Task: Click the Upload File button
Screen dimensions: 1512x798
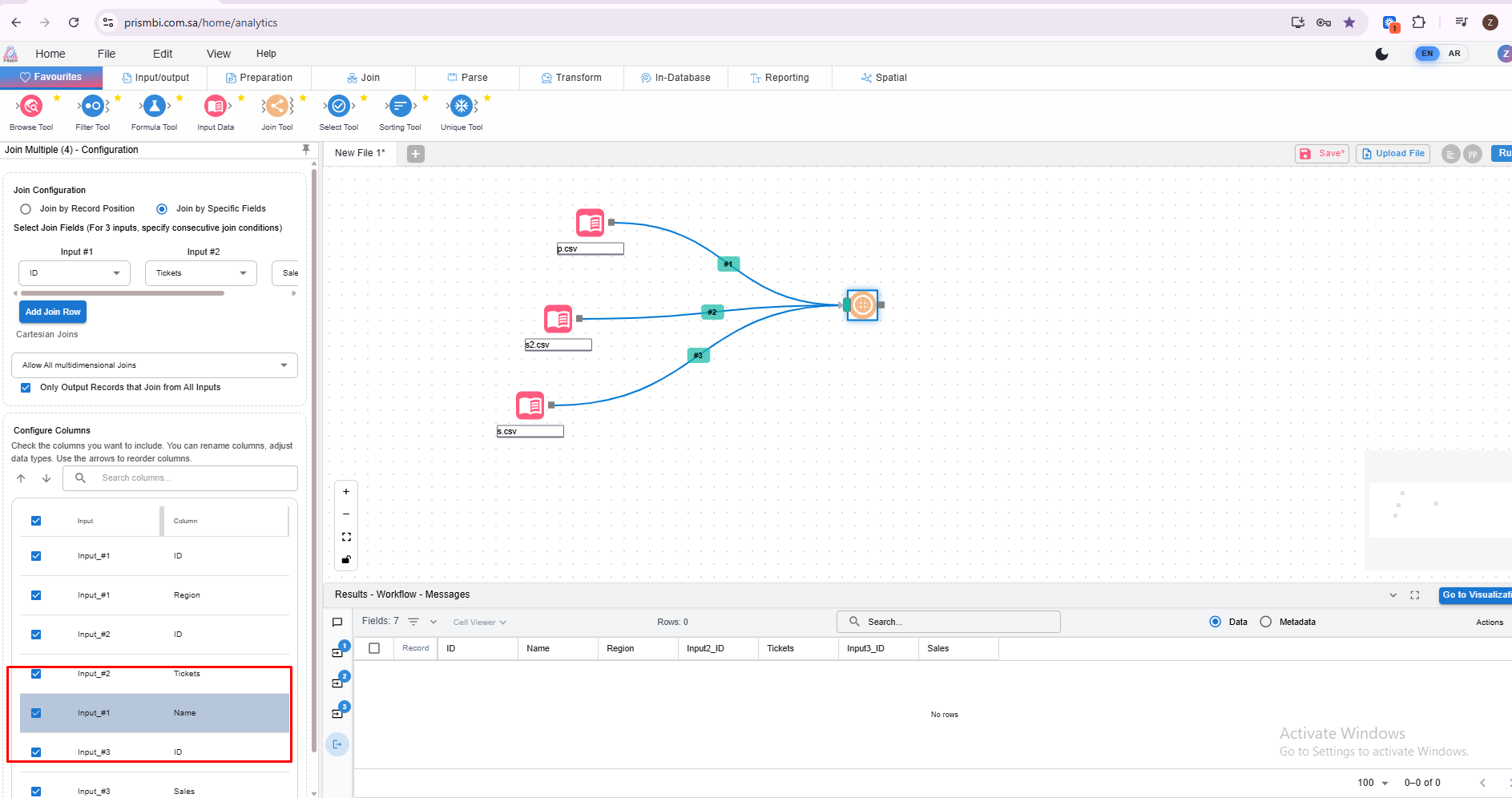Action: 1393,154
